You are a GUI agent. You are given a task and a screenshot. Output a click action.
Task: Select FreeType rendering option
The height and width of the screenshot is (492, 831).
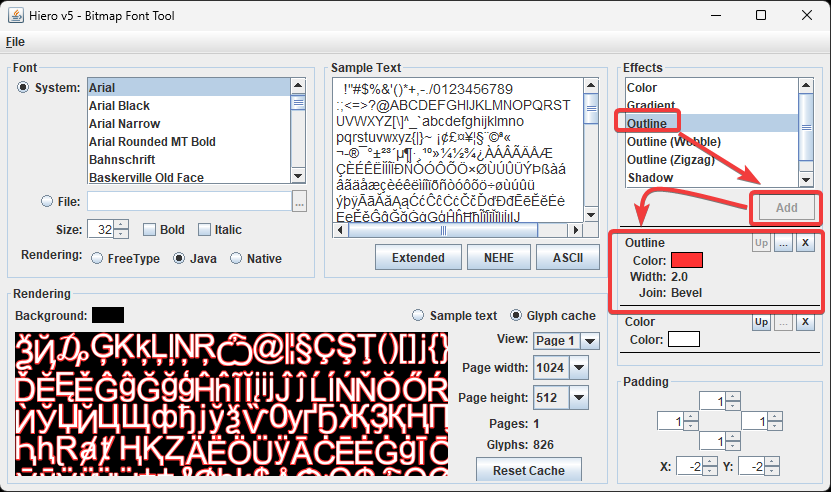tap(97, 258)
